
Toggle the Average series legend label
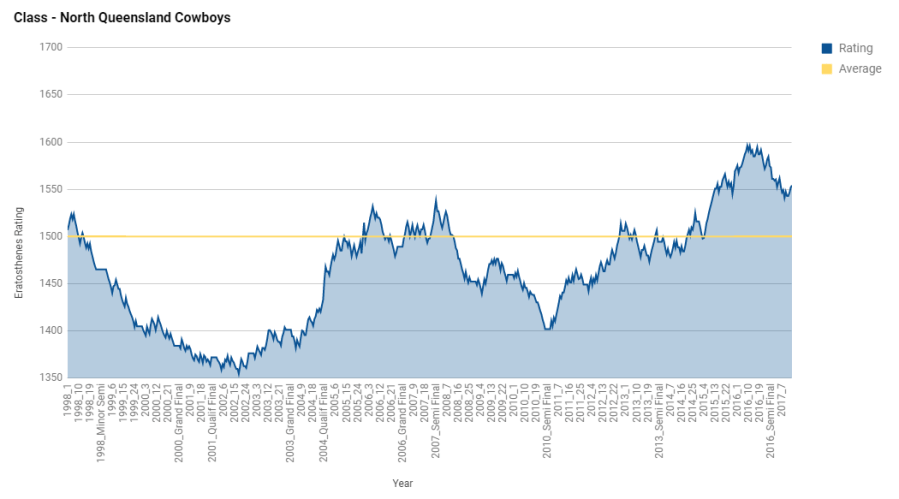860,69
